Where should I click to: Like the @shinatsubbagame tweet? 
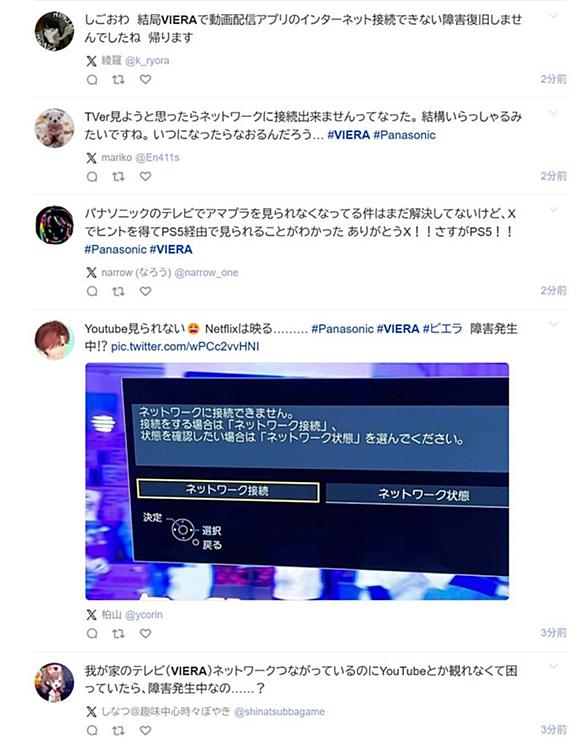[146, 730]
